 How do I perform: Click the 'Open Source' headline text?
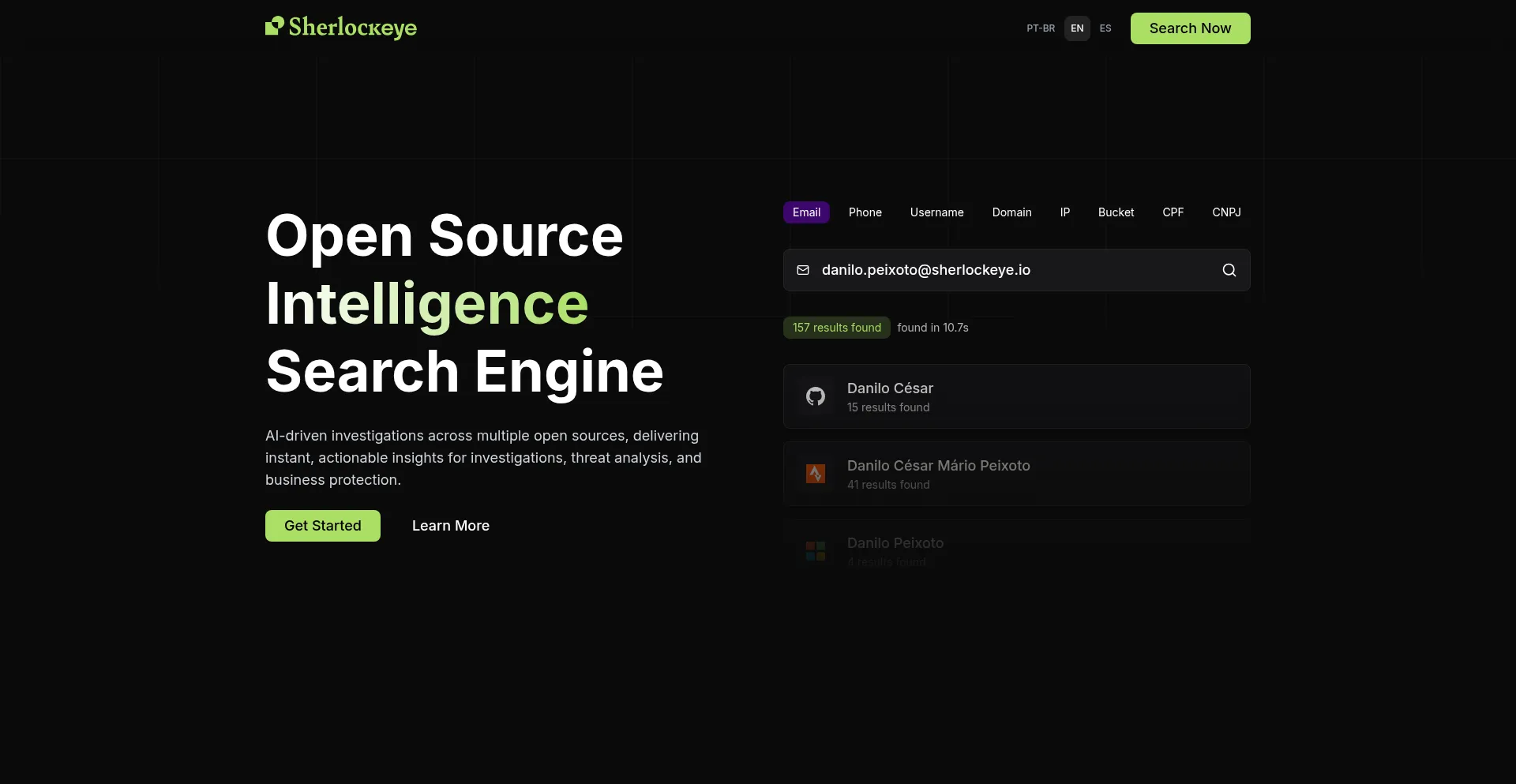pos(445,235)
